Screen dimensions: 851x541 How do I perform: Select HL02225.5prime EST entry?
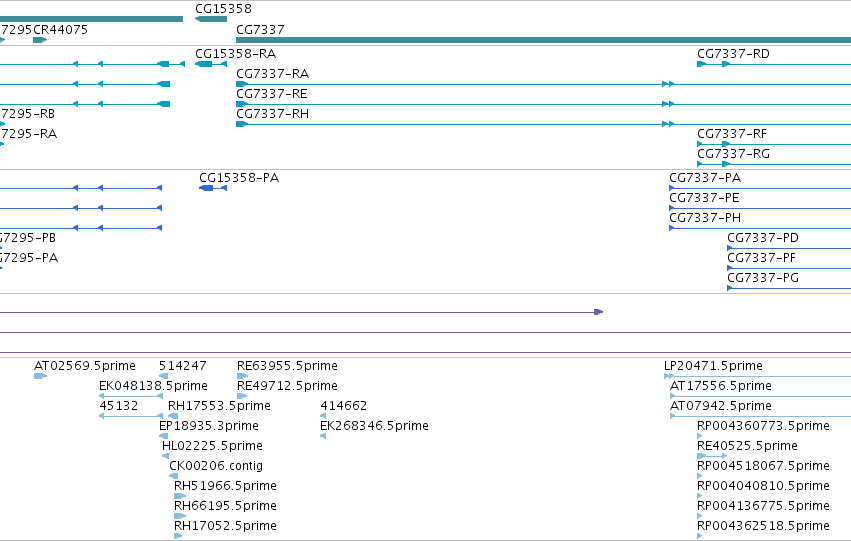pos(212,446)
